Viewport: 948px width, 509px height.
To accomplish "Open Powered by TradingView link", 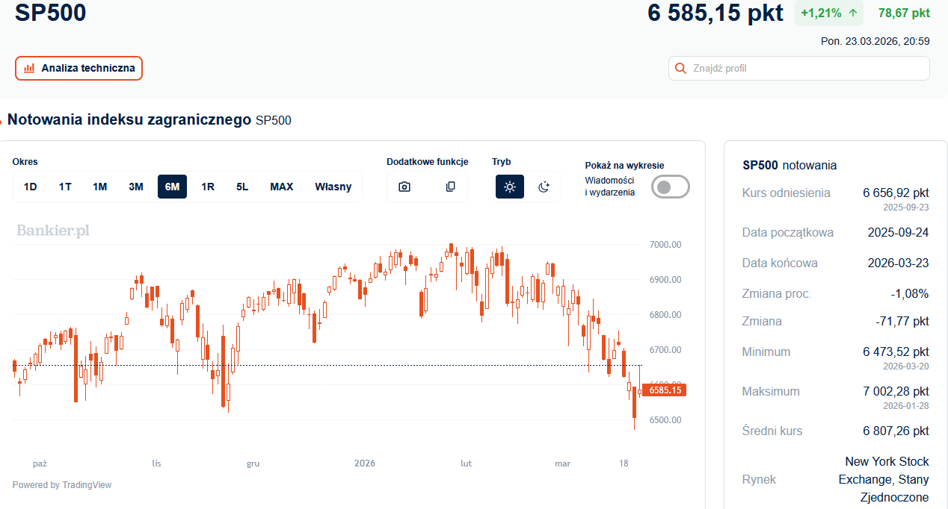I will point(62,485).
